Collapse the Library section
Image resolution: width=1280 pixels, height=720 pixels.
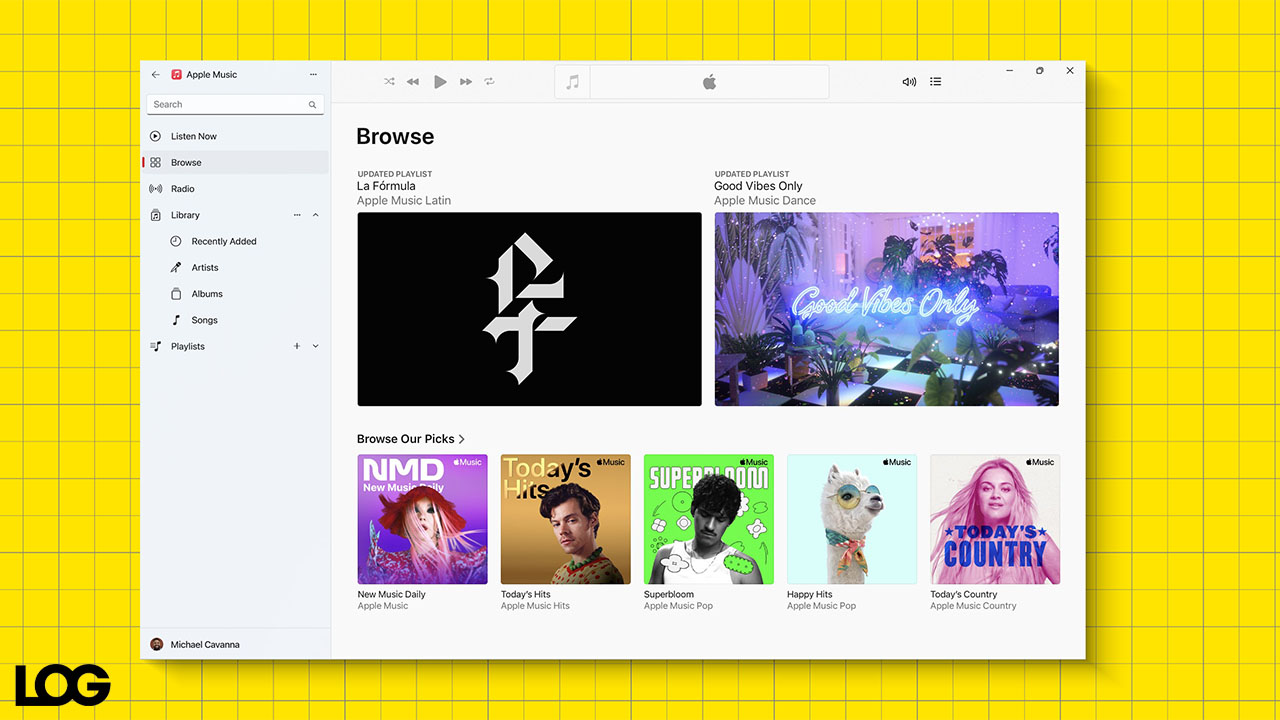coord(316,215)
